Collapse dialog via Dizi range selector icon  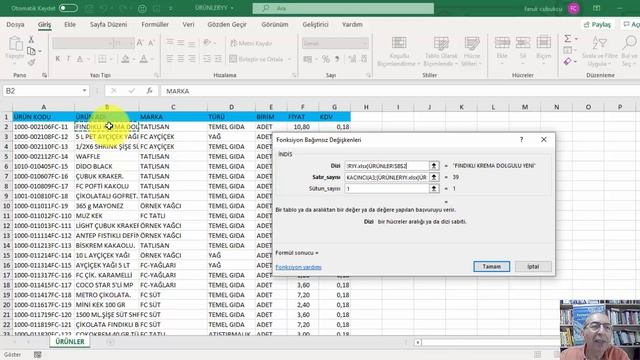pyautogui.click(x=434, y=166)
